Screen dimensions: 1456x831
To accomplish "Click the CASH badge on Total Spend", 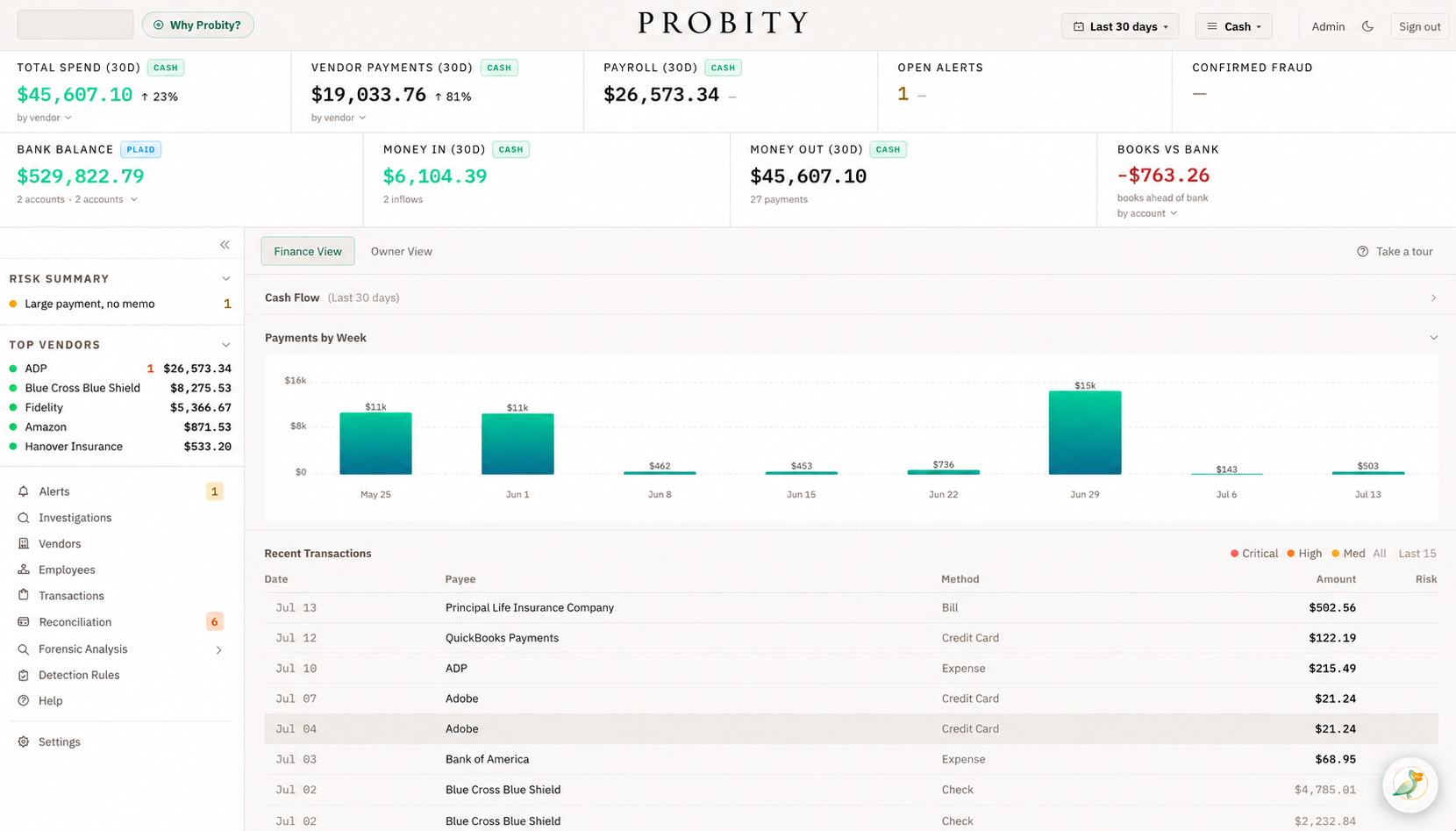I will (166, 68).
